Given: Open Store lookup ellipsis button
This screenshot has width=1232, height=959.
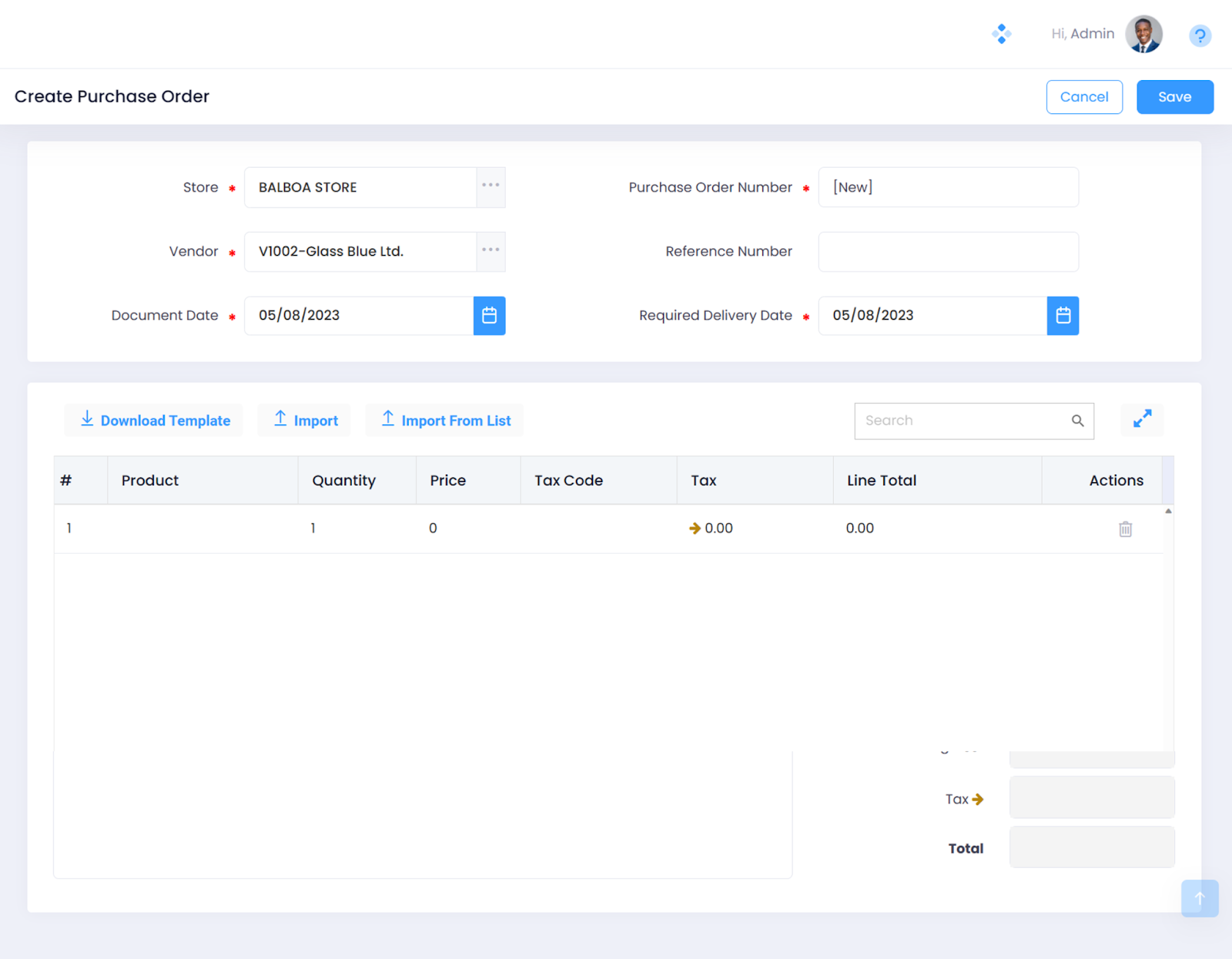Looking at the screenshot, I should coord(490,187).
